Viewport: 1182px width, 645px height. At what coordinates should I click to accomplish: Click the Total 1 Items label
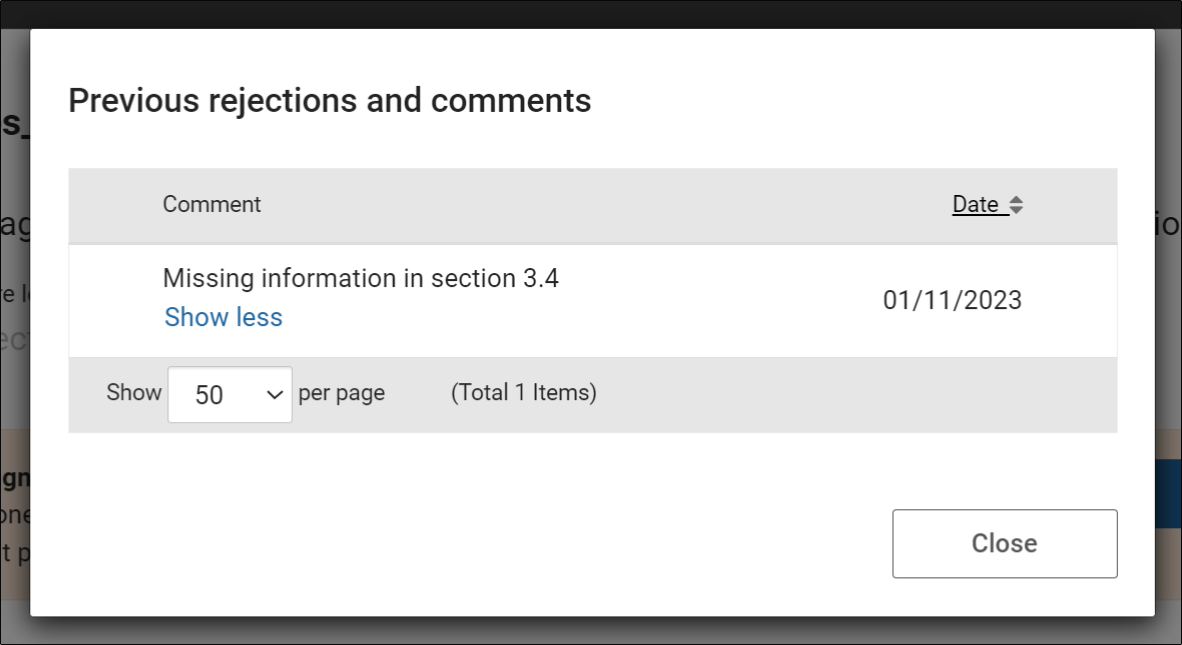pyautogui.click(x=524, y=393)
